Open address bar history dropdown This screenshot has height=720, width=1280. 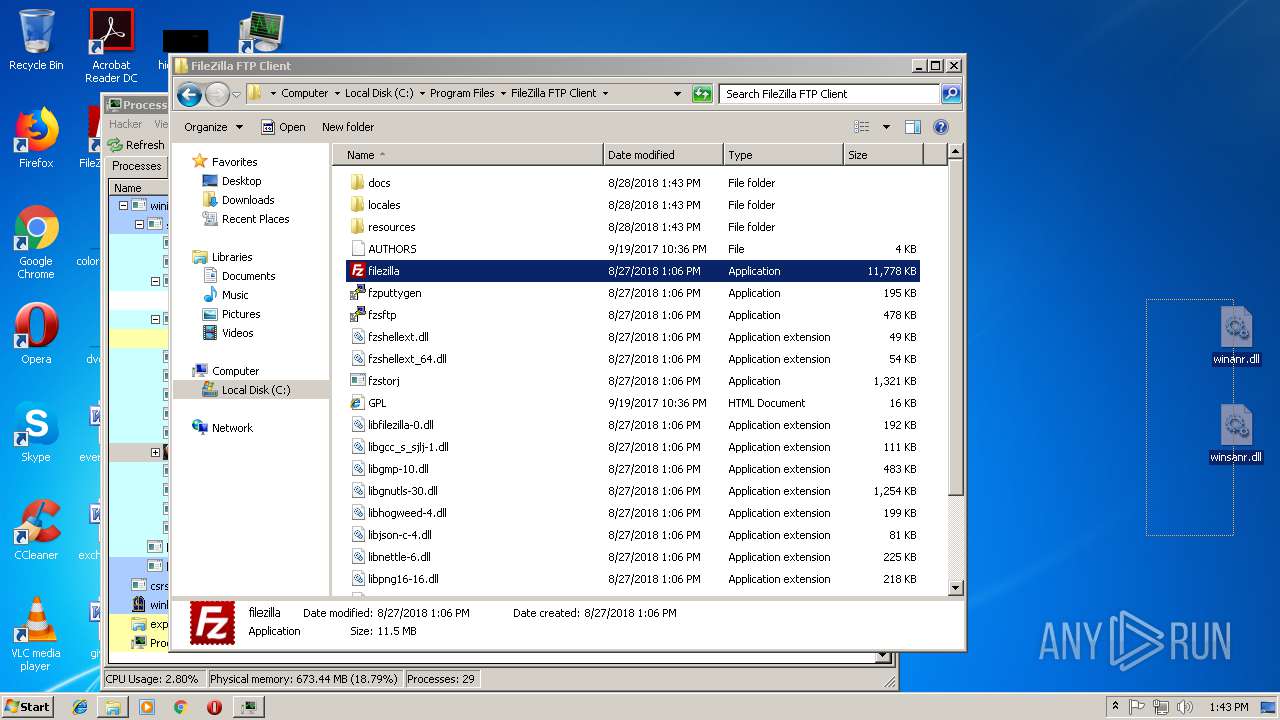point(678,94)
